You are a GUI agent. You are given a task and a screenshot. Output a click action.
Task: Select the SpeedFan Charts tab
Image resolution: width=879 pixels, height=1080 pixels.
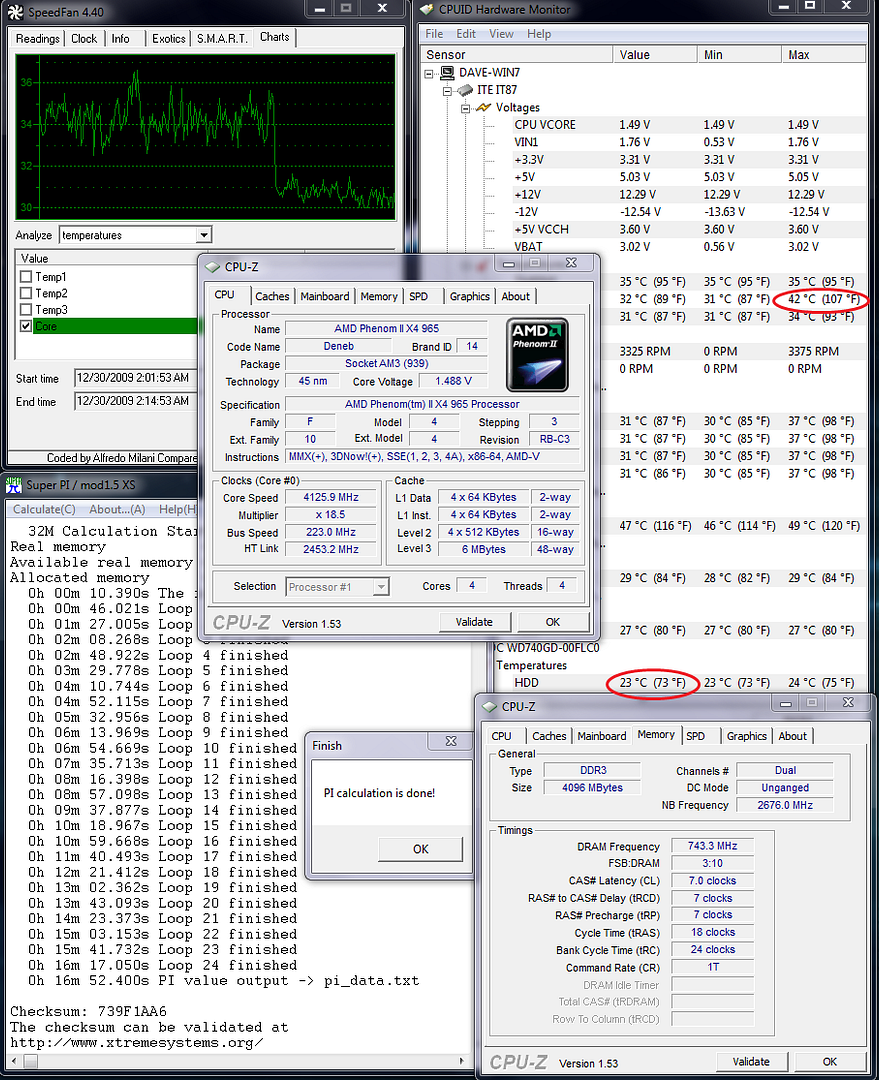coord(274,37)
